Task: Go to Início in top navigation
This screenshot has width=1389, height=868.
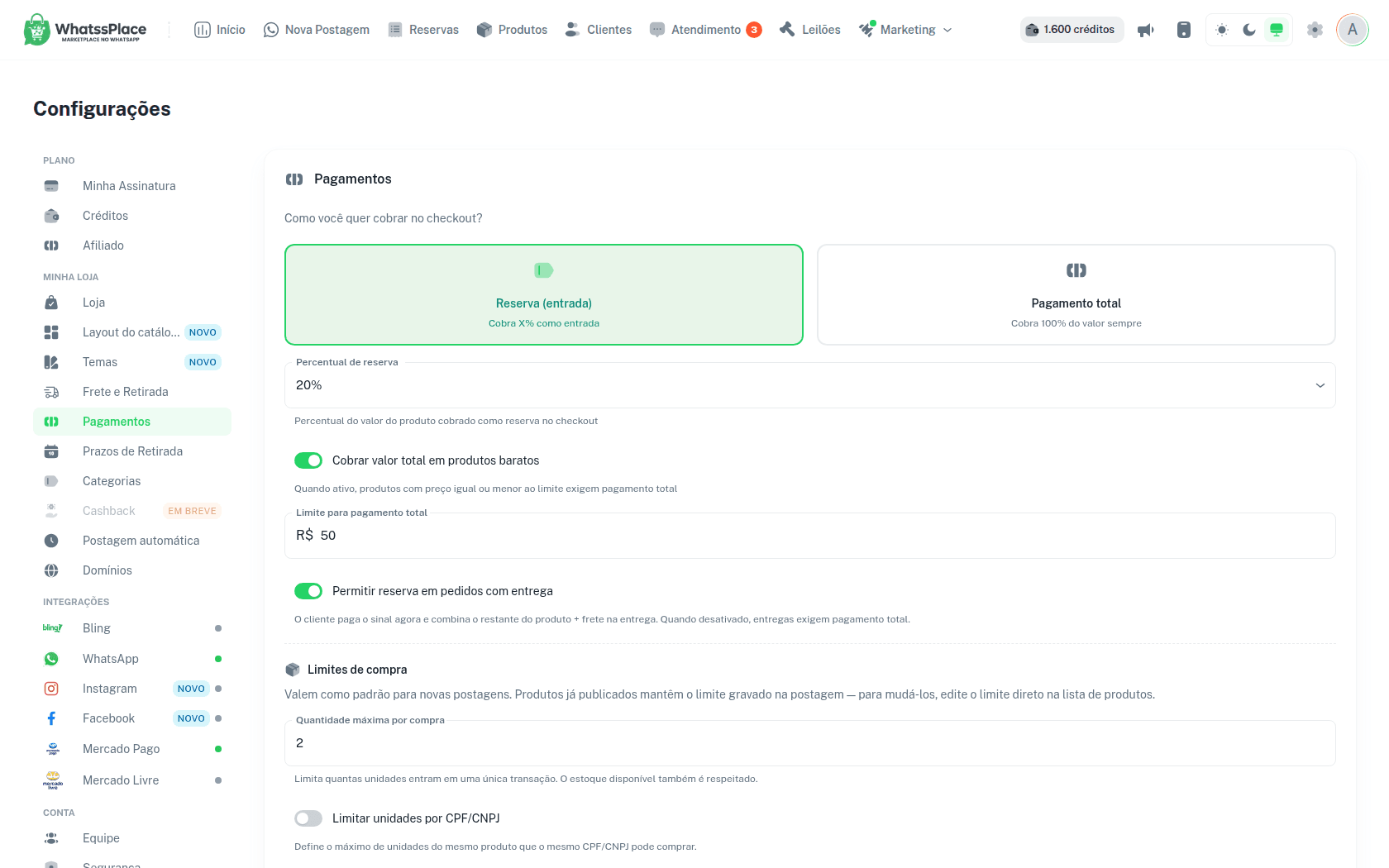Action: 220,30
